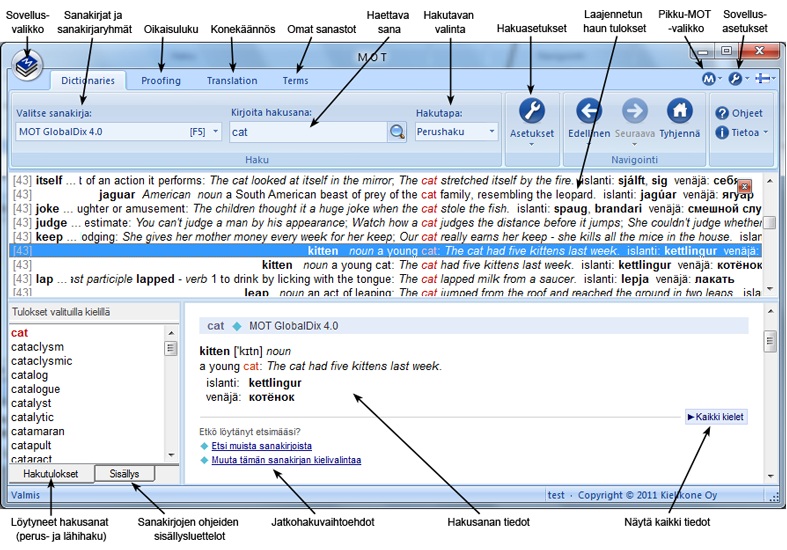This screenshot has width=787, height=550.
Task: Clear search with Tyhjennä home icon
Action: 680,111
